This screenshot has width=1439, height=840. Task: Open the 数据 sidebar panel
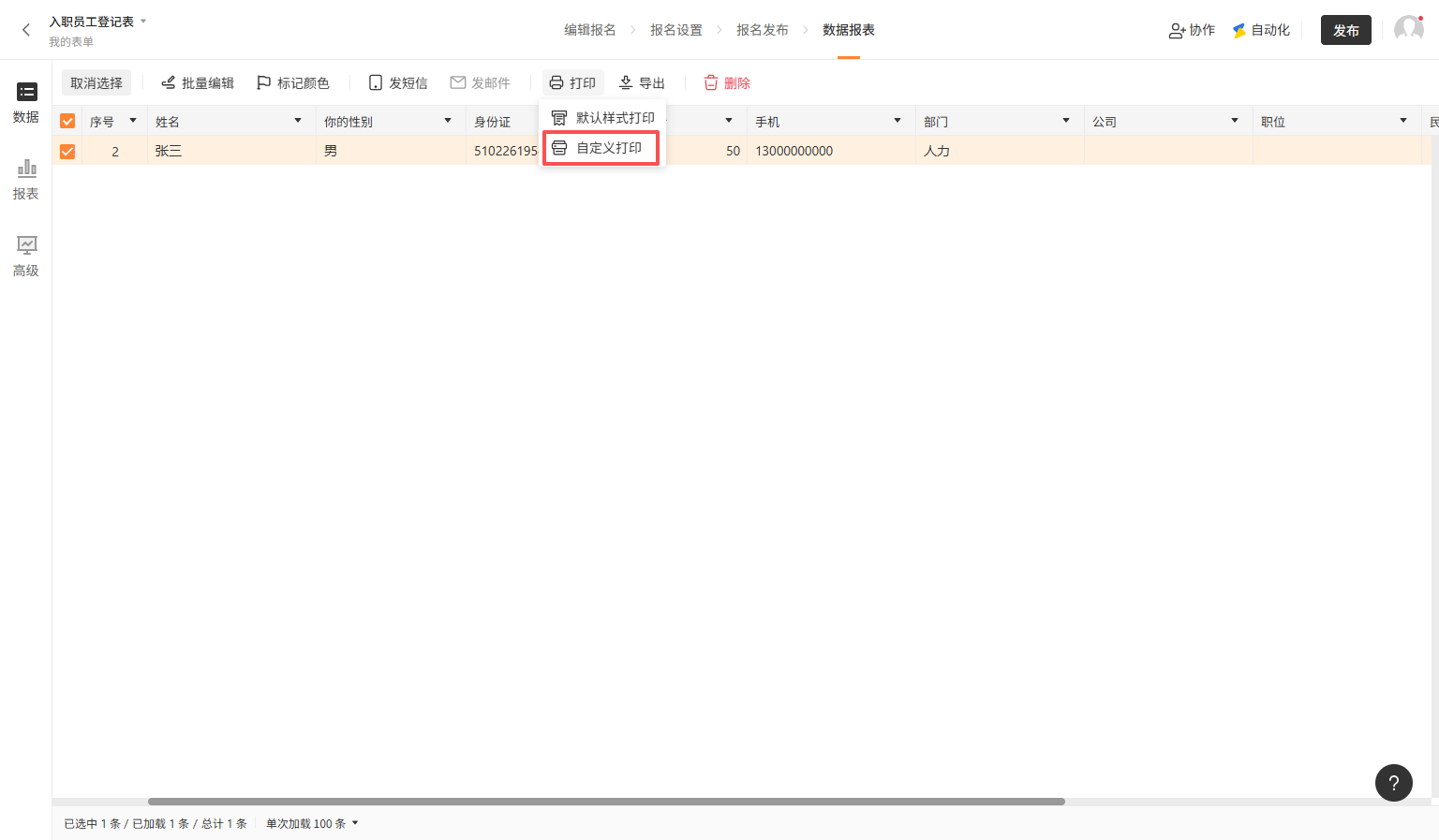click(26, 102)
